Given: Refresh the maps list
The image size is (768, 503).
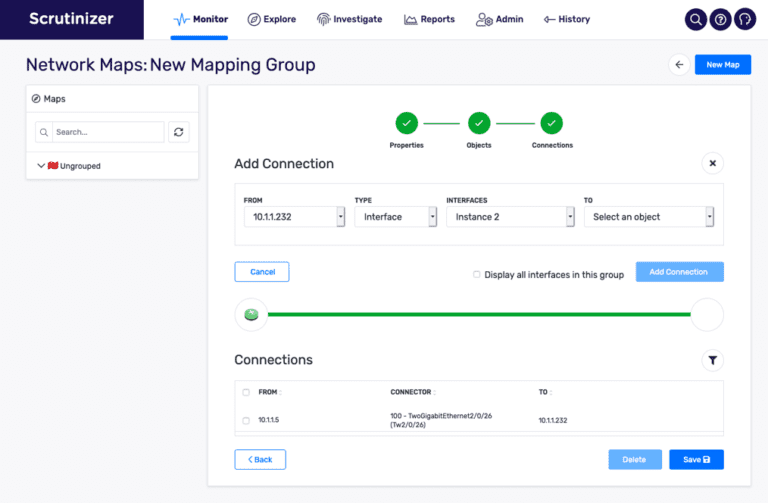Looking at the screenshot, I should 179,132.
